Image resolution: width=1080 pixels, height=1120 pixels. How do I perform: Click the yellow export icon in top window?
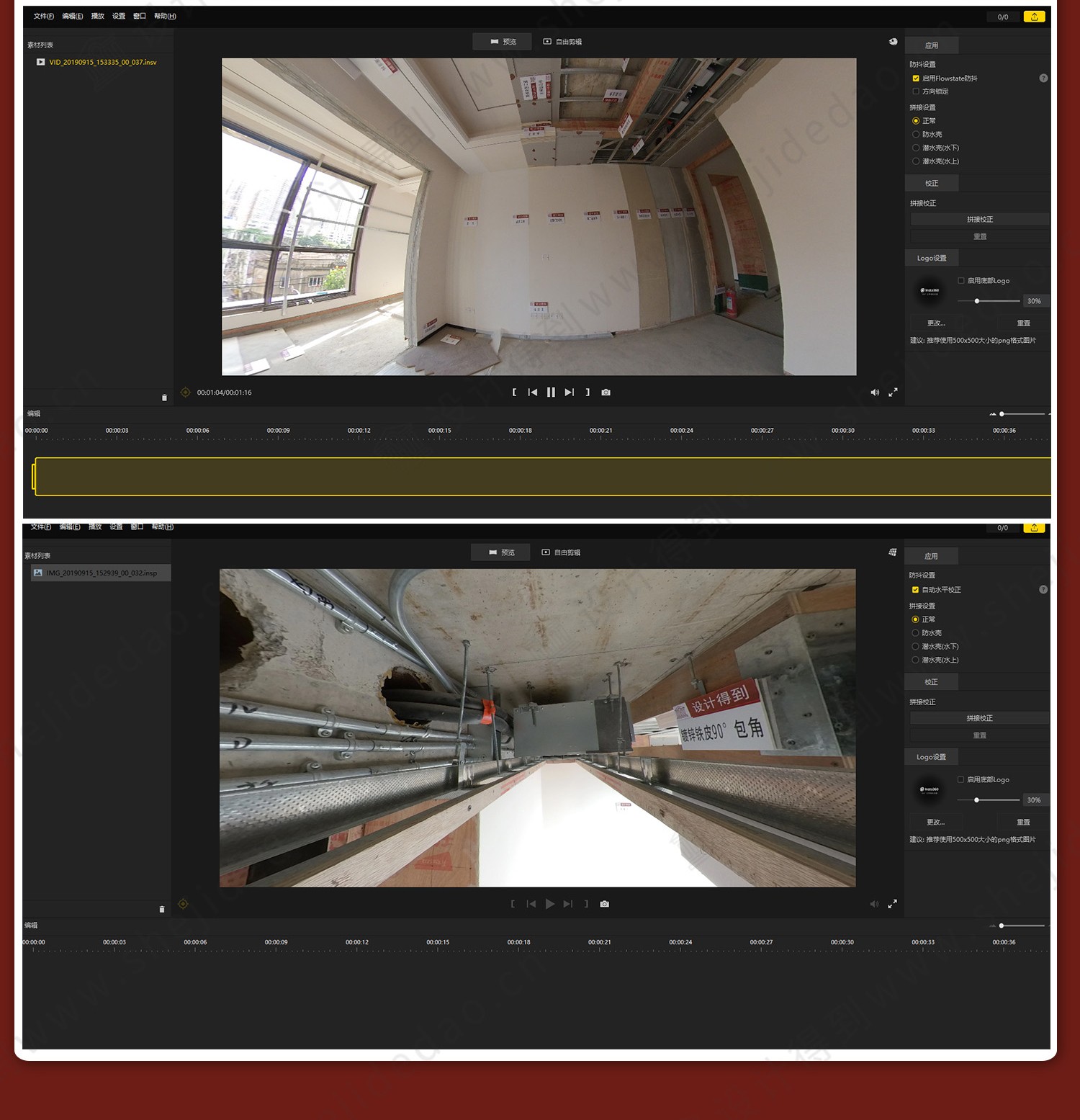click(1034, 17)
